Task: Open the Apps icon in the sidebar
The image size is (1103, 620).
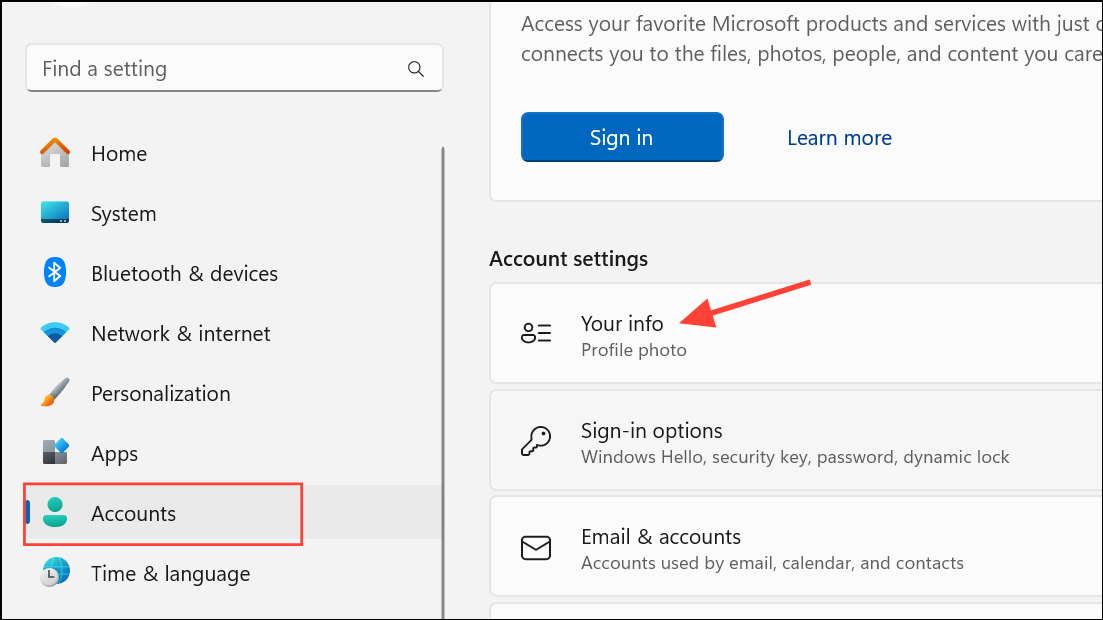Action: 55,453
